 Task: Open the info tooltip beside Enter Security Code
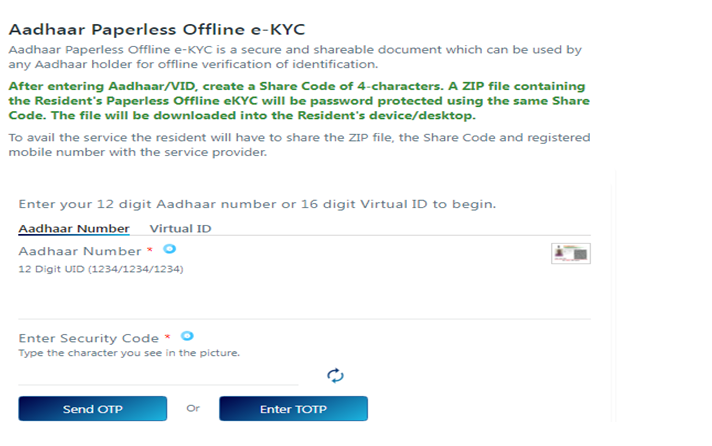point(188,337)
